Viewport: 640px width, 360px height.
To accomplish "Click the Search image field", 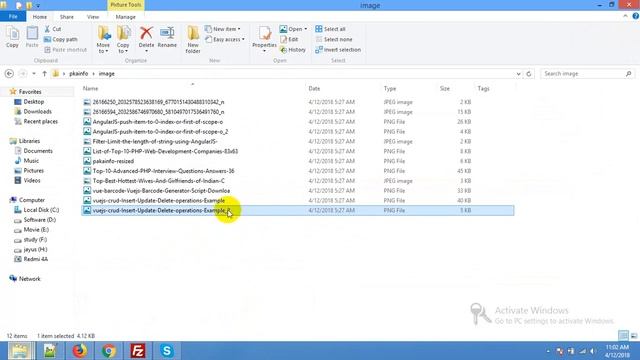I will coord(587,73).
